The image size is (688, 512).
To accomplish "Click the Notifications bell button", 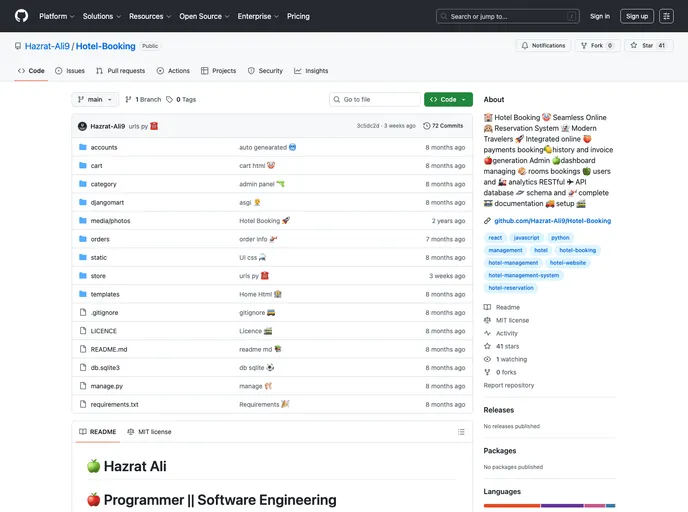I will click(543, 45).
